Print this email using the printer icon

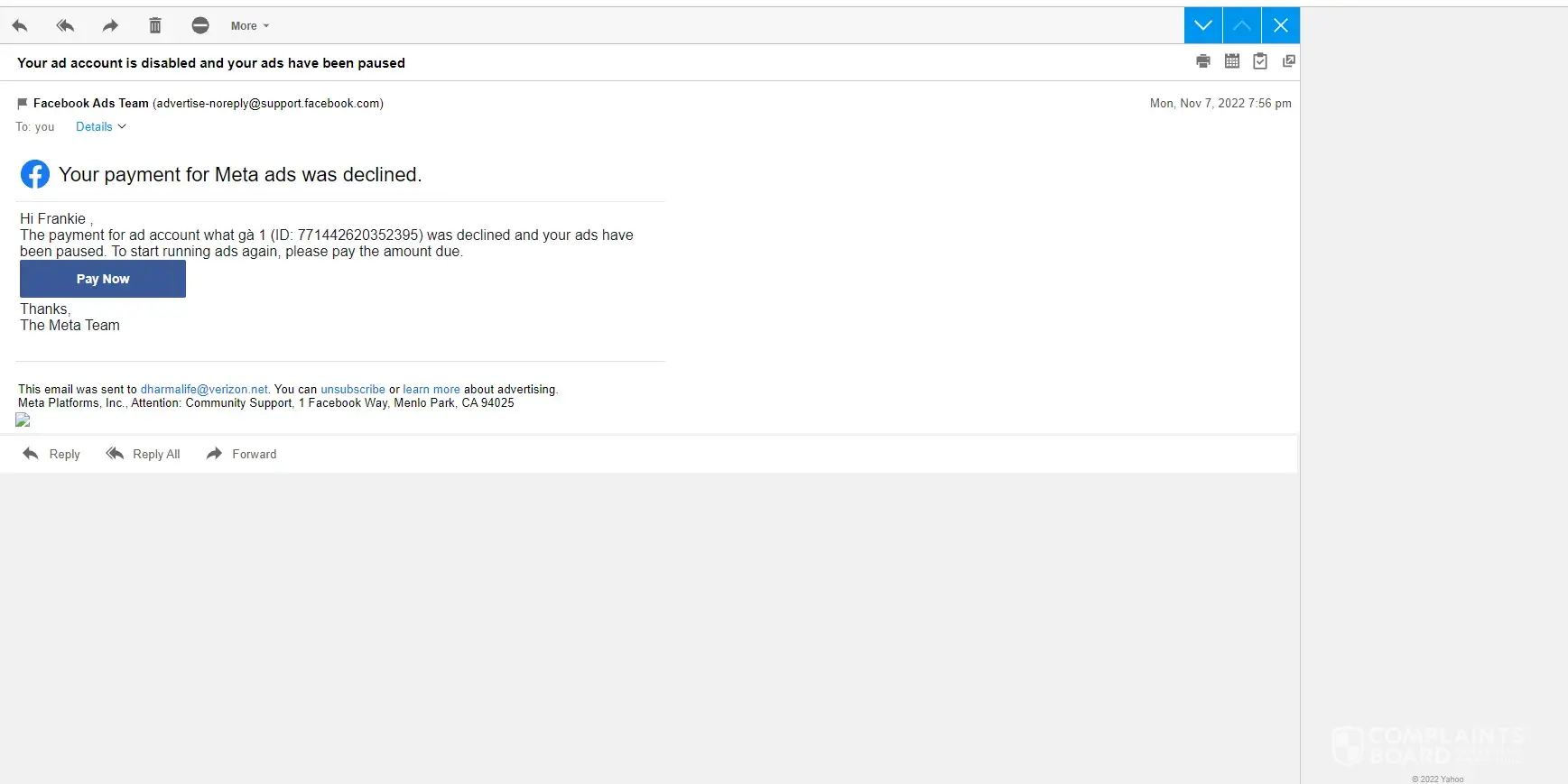click(x=1203, y=61)
